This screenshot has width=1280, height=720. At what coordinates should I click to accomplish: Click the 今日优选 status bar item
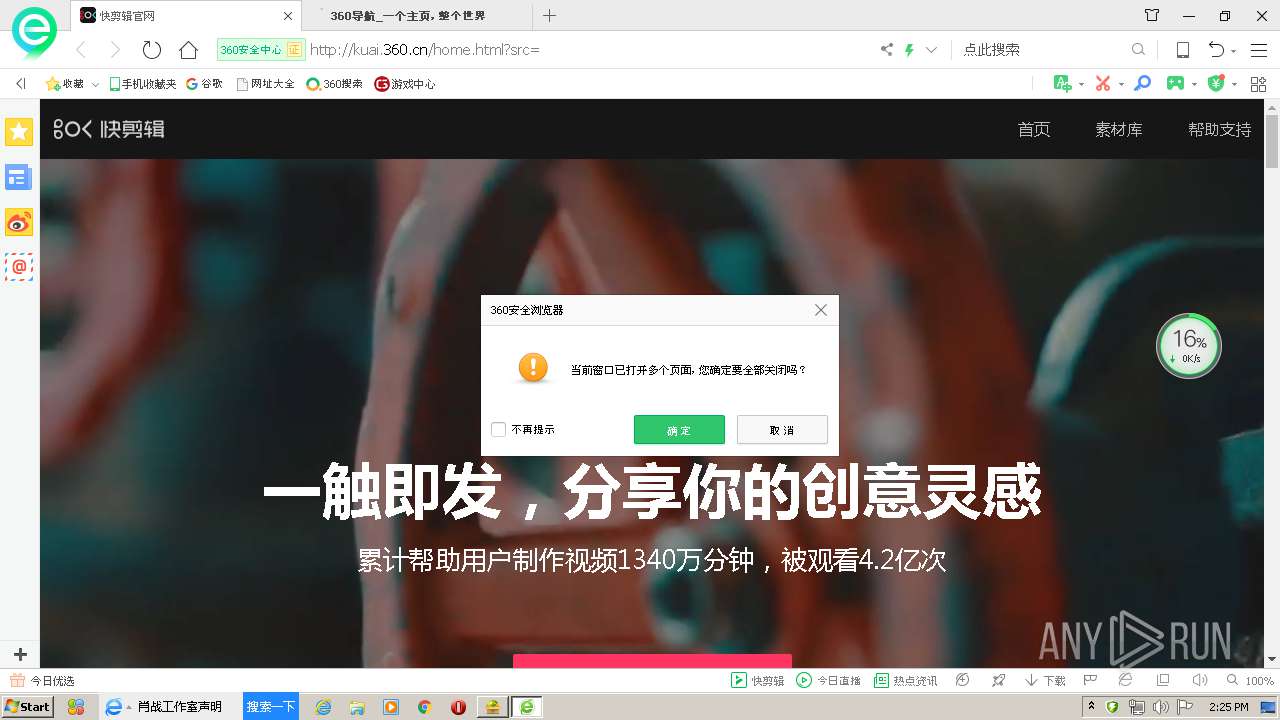42,680
